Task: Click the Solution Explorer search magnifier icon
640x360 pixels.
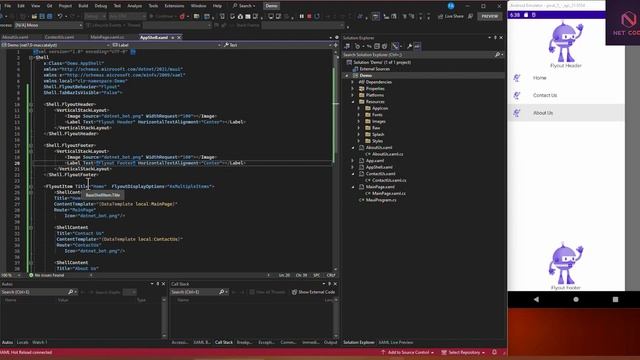Action: 497,54
